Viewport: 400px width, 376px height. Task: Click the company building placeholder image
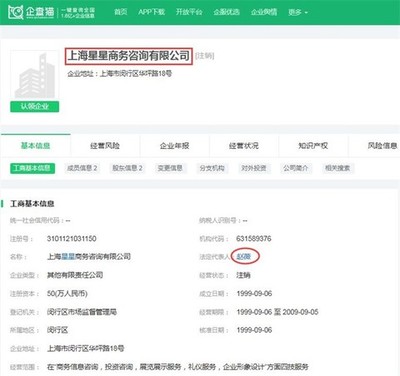(x=34, y=75)
